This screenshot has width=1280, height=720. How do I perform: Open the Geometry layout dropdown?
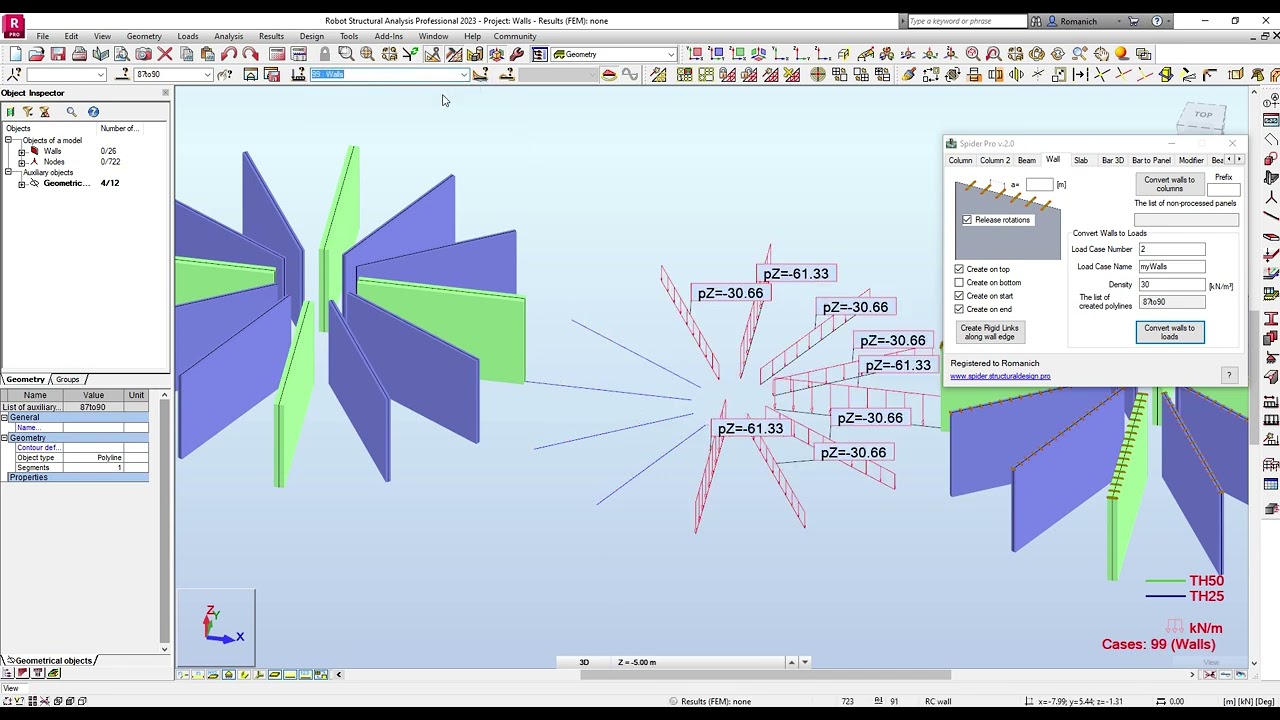pos(670,54)
